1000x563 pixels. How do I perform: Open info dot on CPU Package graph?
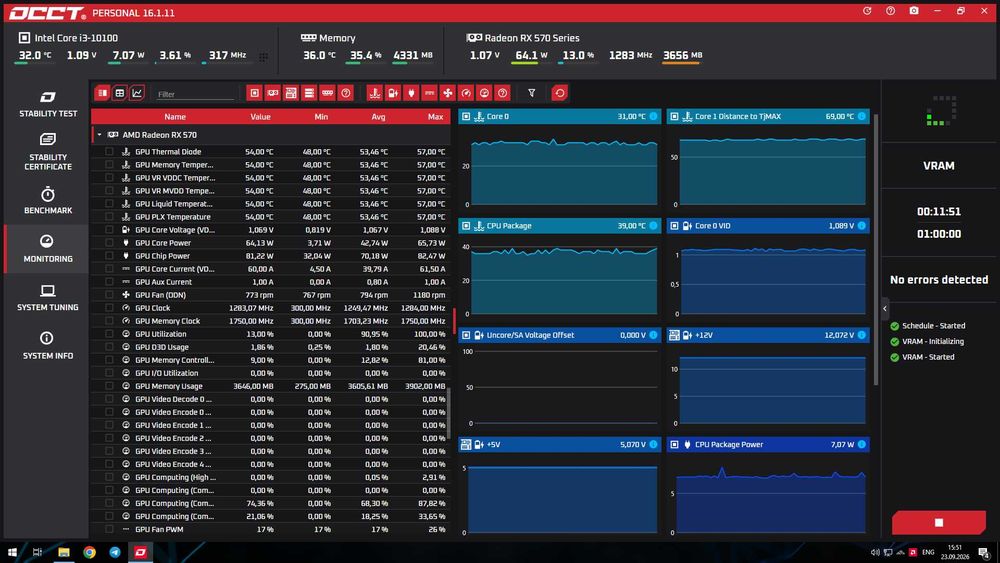coord(653,226)
